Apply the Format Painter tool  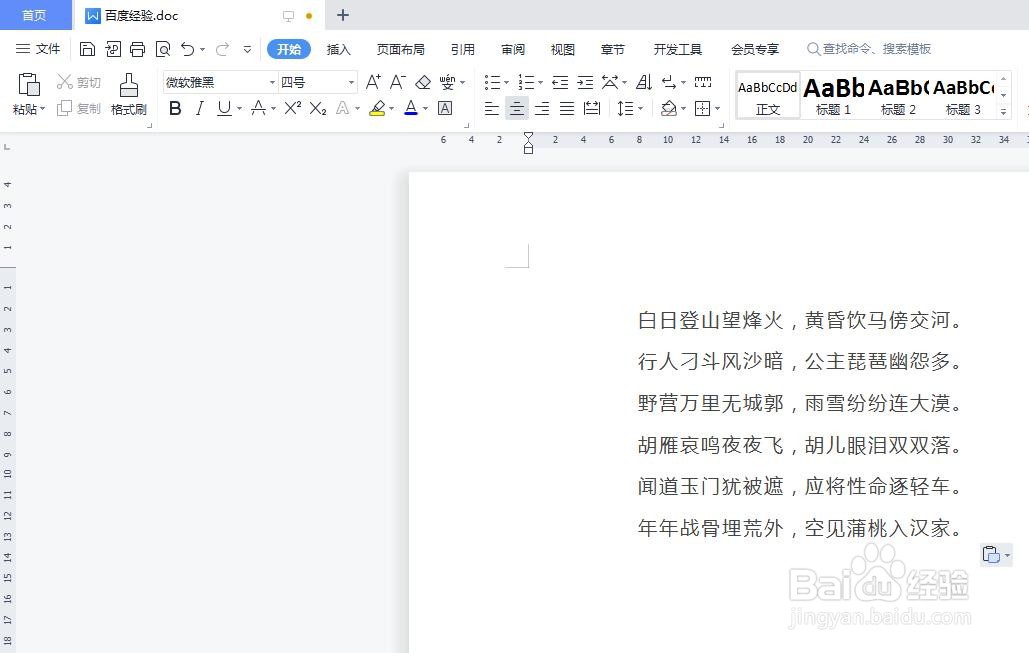pos(128,95)
